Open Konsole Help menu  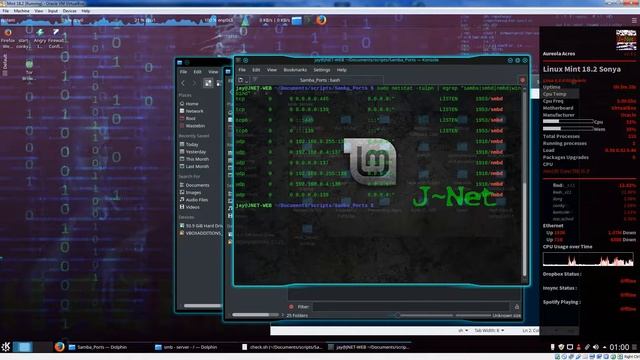point(342,70)
